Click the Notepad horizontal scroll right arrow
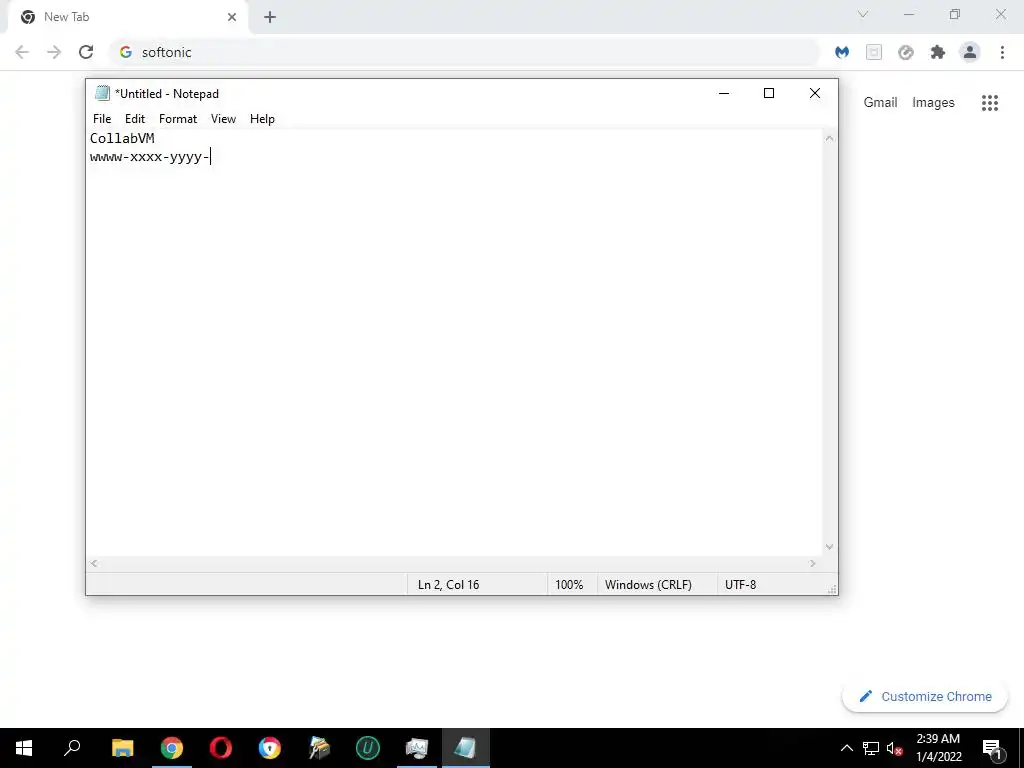 click(813, 563)
